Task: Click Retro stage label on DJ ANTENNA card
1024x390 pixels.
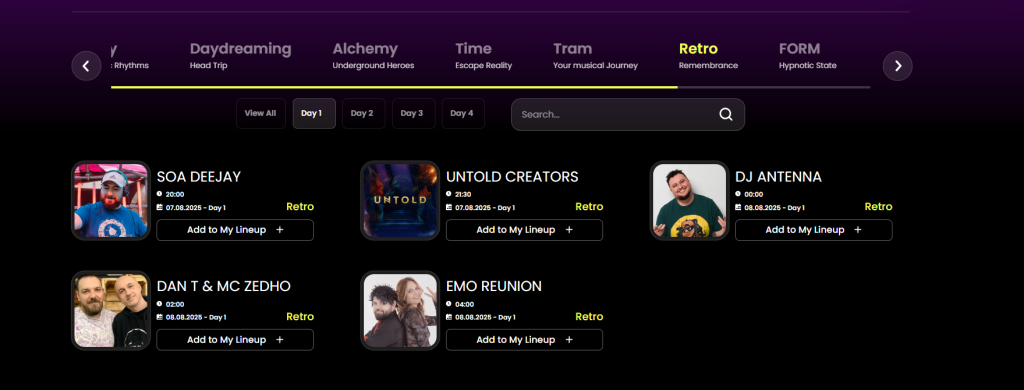Action: pos(878,207)
